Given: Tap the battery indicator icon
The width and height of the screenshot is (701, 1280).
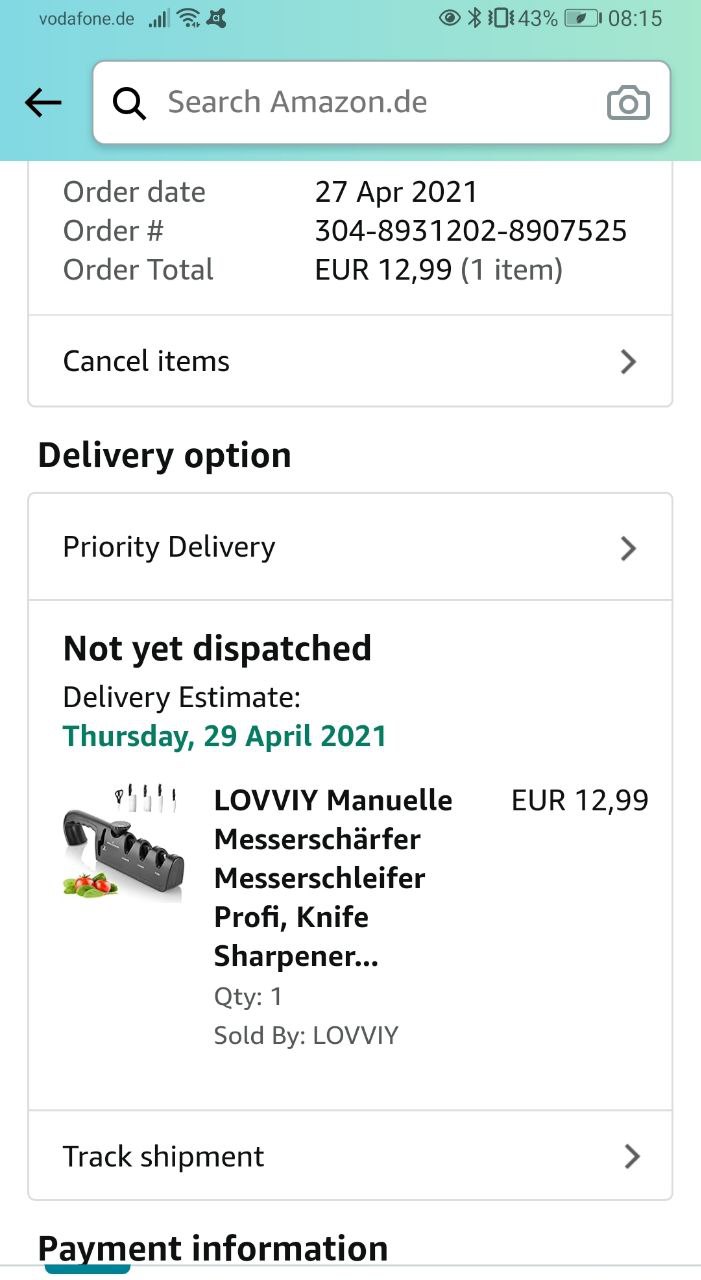Looking at the screenshot, I should [x=581, y=18].
